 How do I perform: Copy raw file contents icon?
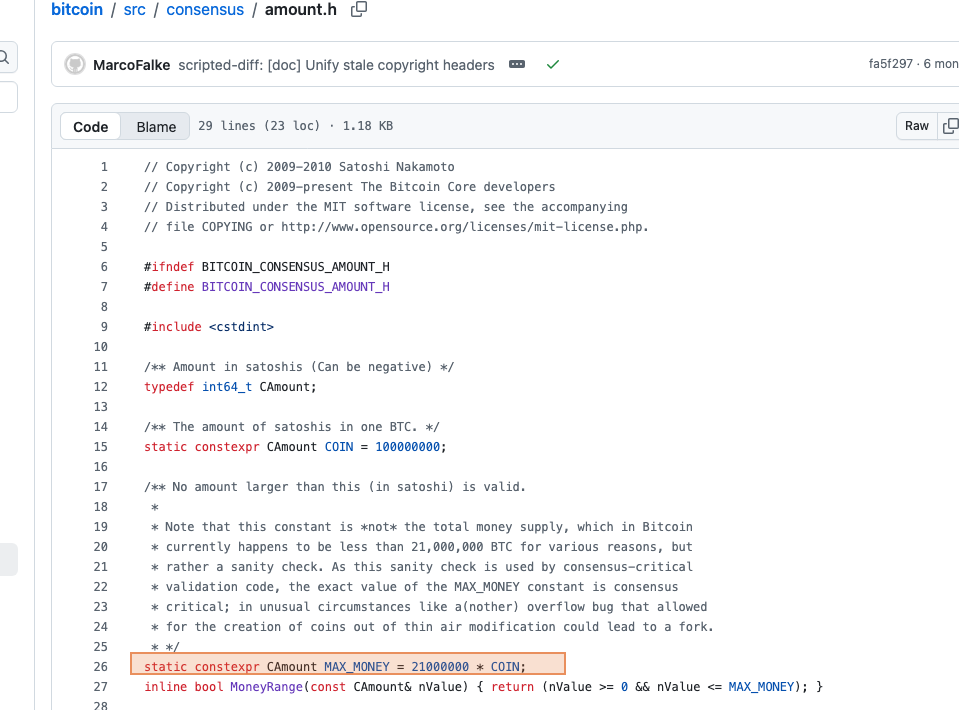point(950,126)
